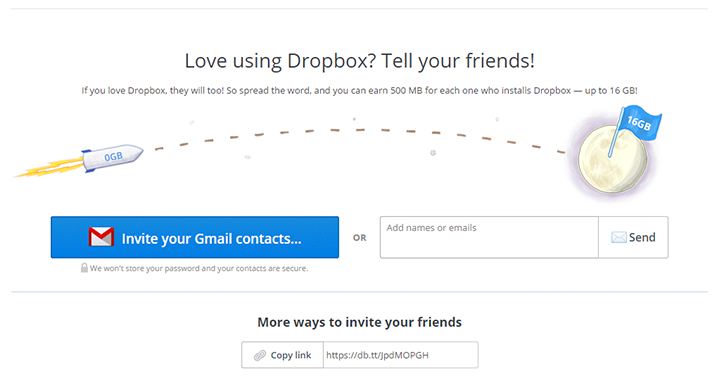The height and width of the screenshot is (376, 715).
Task: Click the 'Copy link' text label
Action: pos(290,355)
